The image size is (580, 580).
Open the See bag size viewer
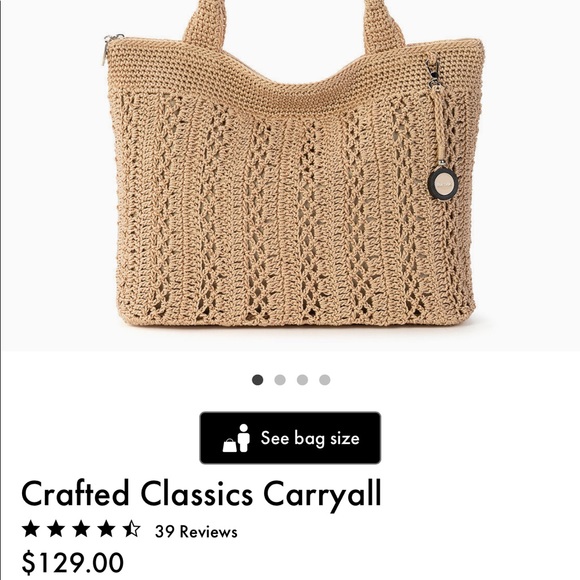(290, 438)
